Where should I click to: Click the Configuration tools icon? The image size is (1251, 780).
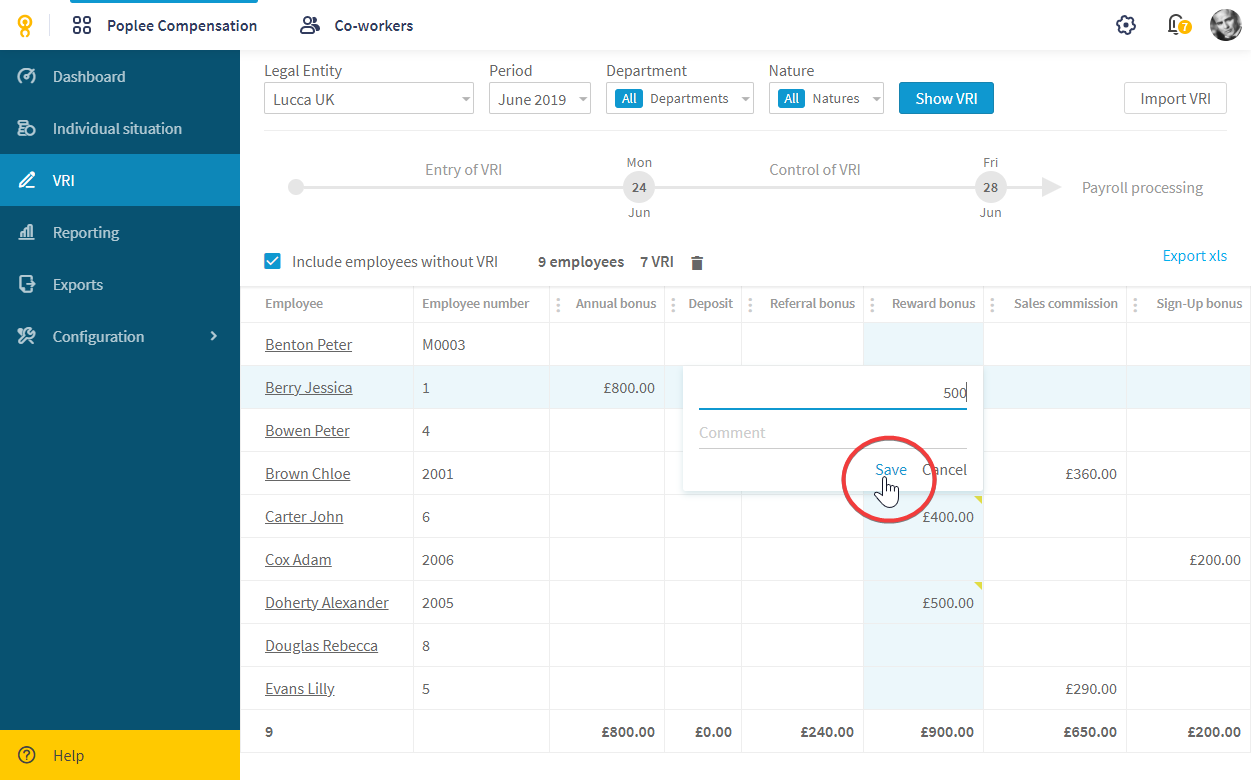pos(27,336)
